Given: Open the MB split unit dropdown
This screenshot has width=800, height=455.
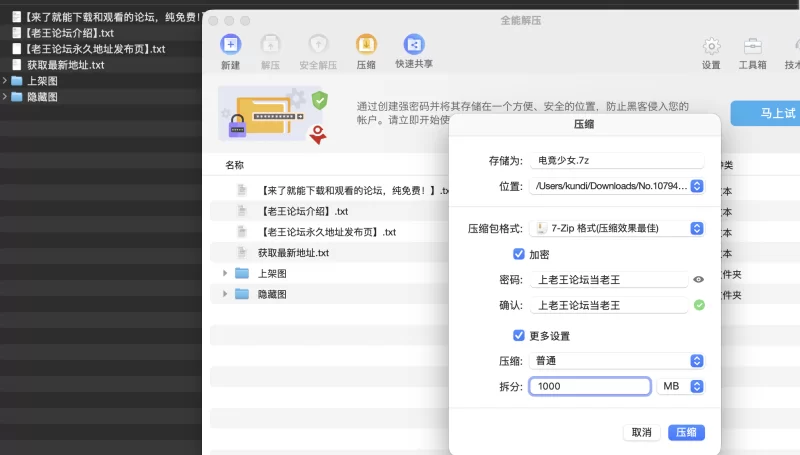Looking at the screenshot, I should pyautogui.click(x=697, y=386).
